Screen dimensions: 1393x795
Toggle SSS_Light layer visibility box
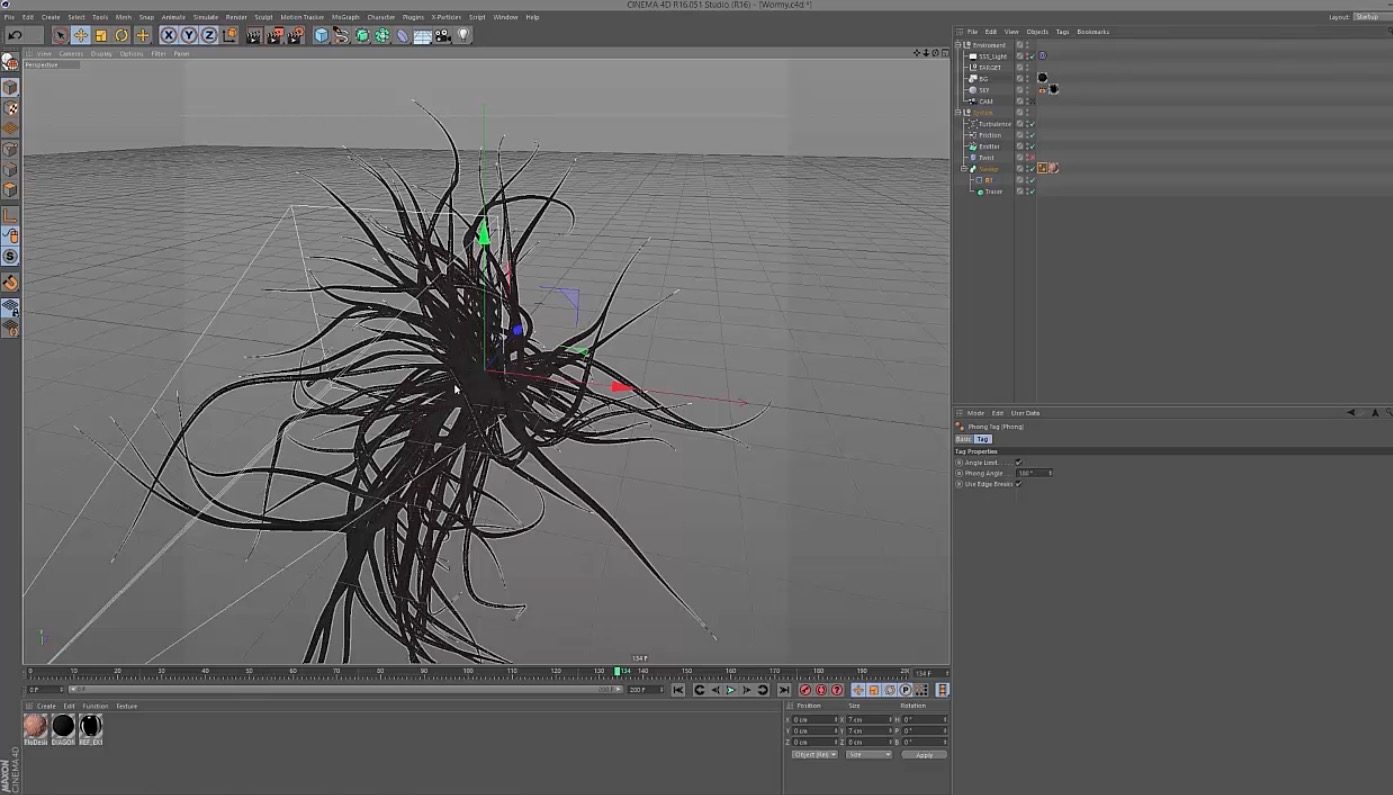[1020, 56]
